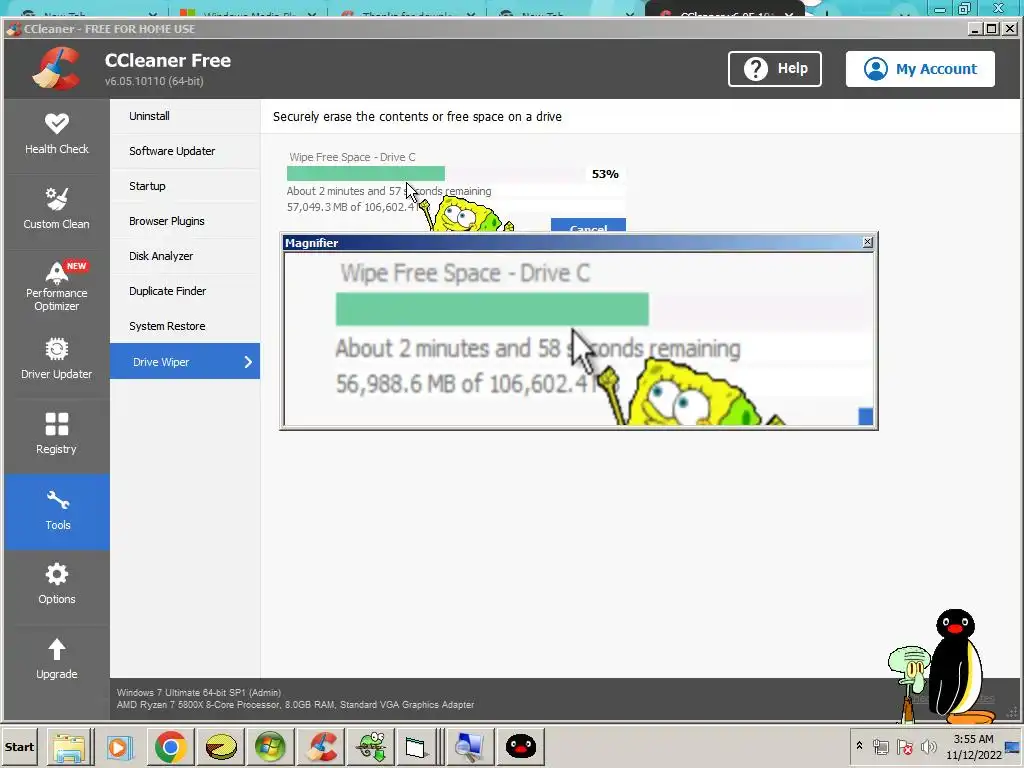Open the Startup tool
This screenshot has height=768, width=1024.
click(x=185, y=186)
